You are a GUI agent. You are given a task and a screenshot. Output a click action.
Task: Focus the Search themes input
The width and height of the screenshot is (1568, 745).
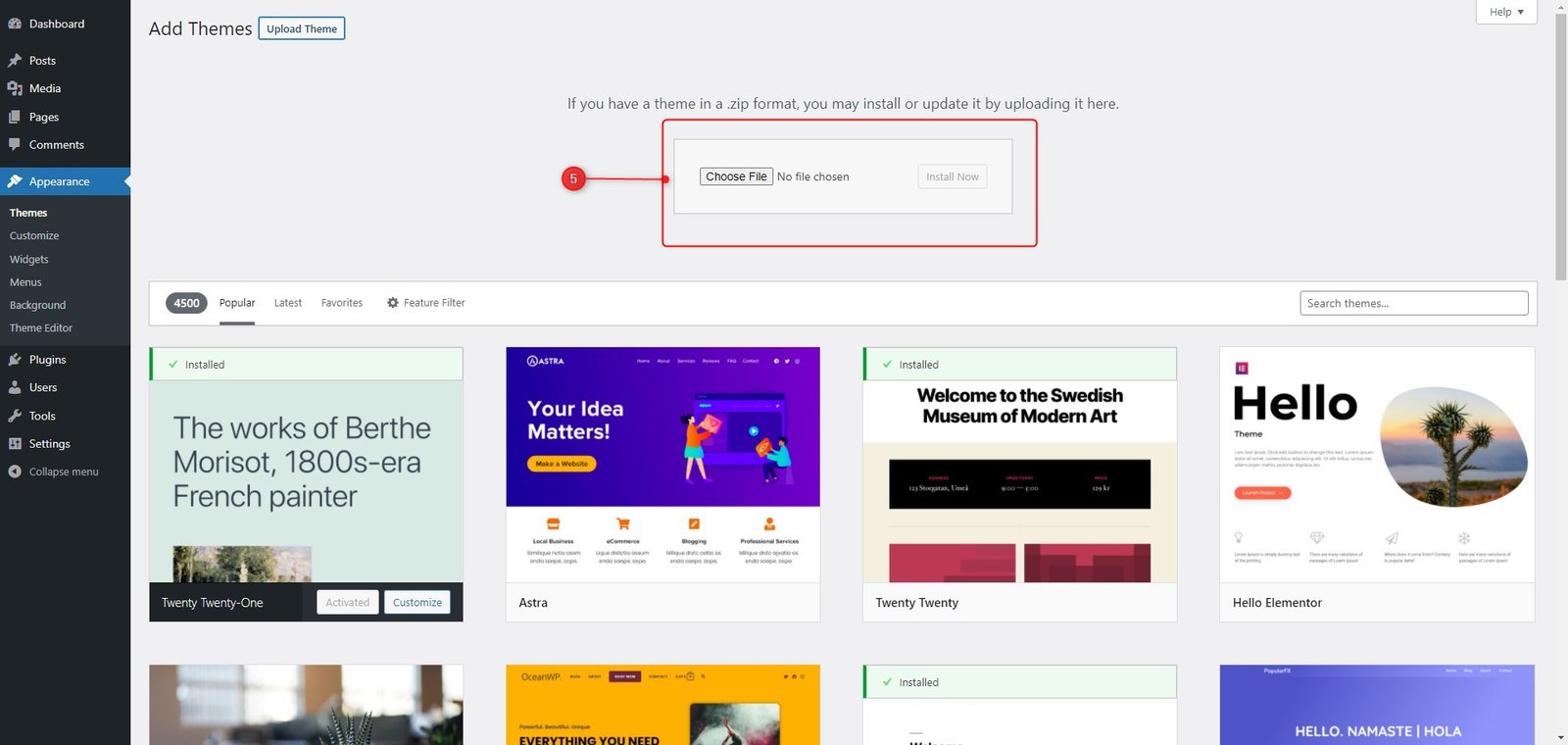coord(1414,303)
